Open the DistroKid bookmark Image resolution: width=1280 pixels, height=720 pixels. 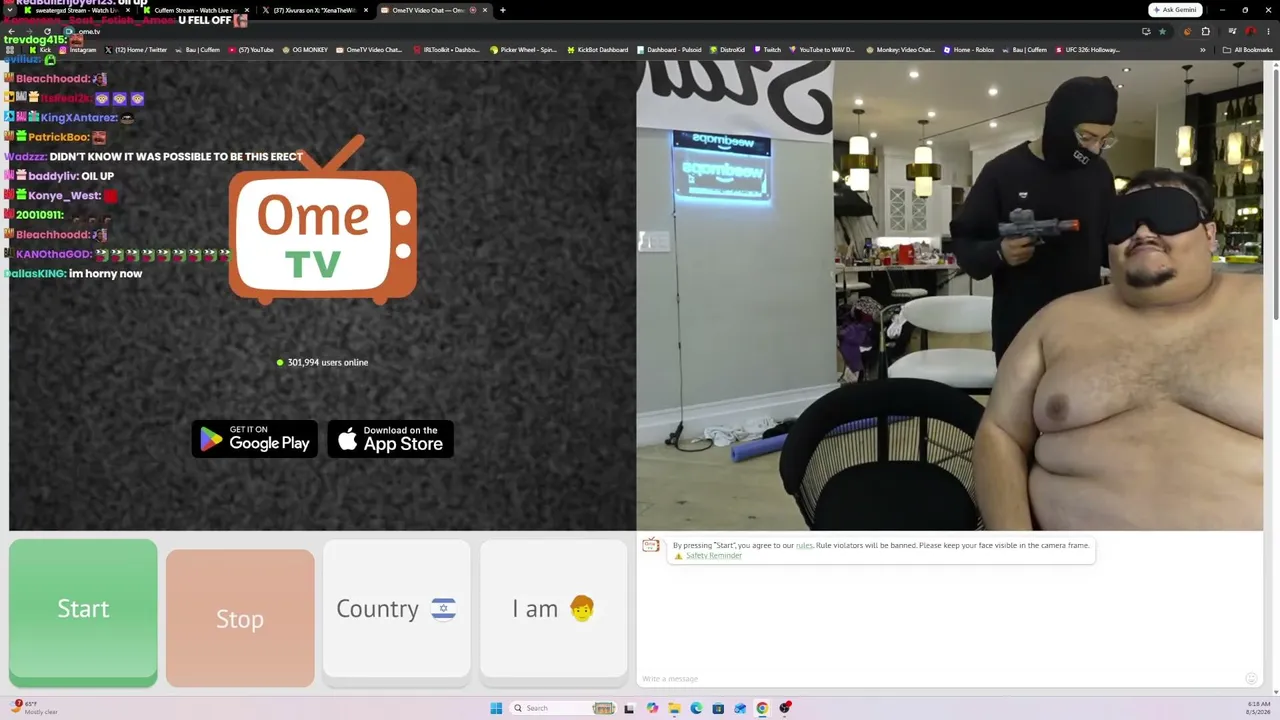point(727,50)
